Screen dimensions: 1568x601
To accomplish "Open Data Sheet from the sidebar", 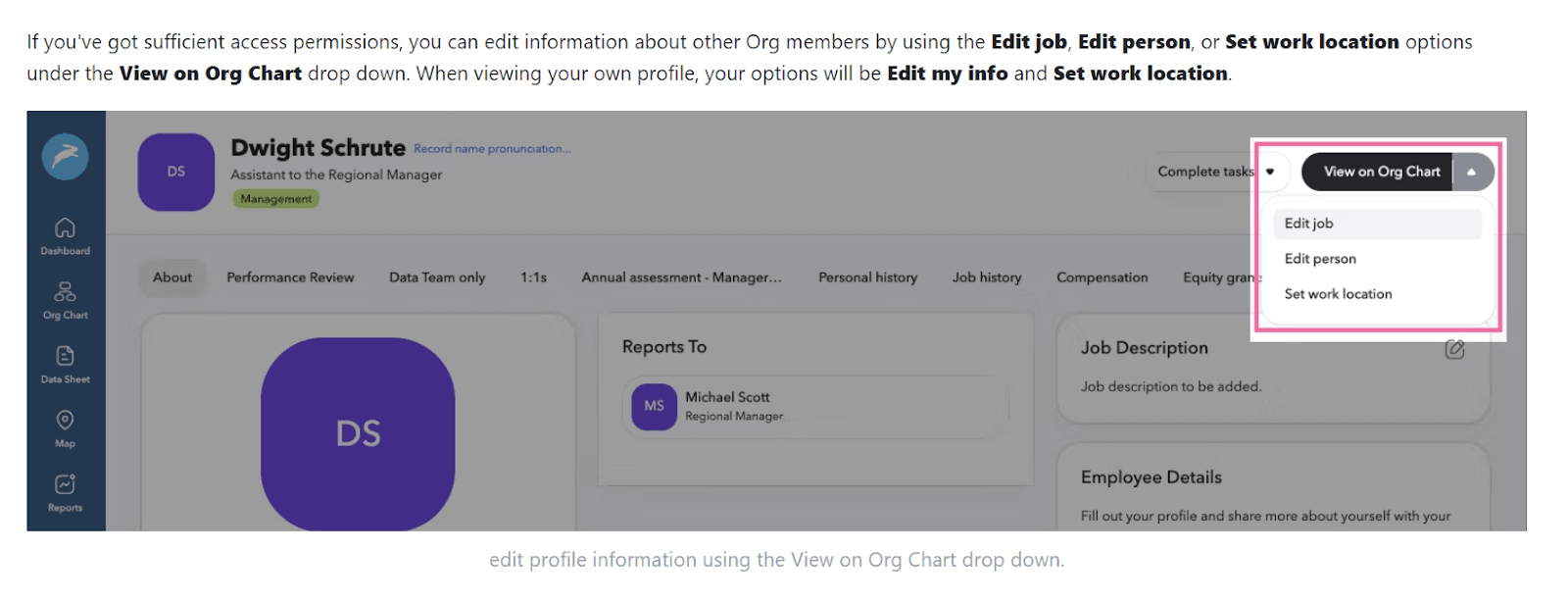I will pos(65,364).
